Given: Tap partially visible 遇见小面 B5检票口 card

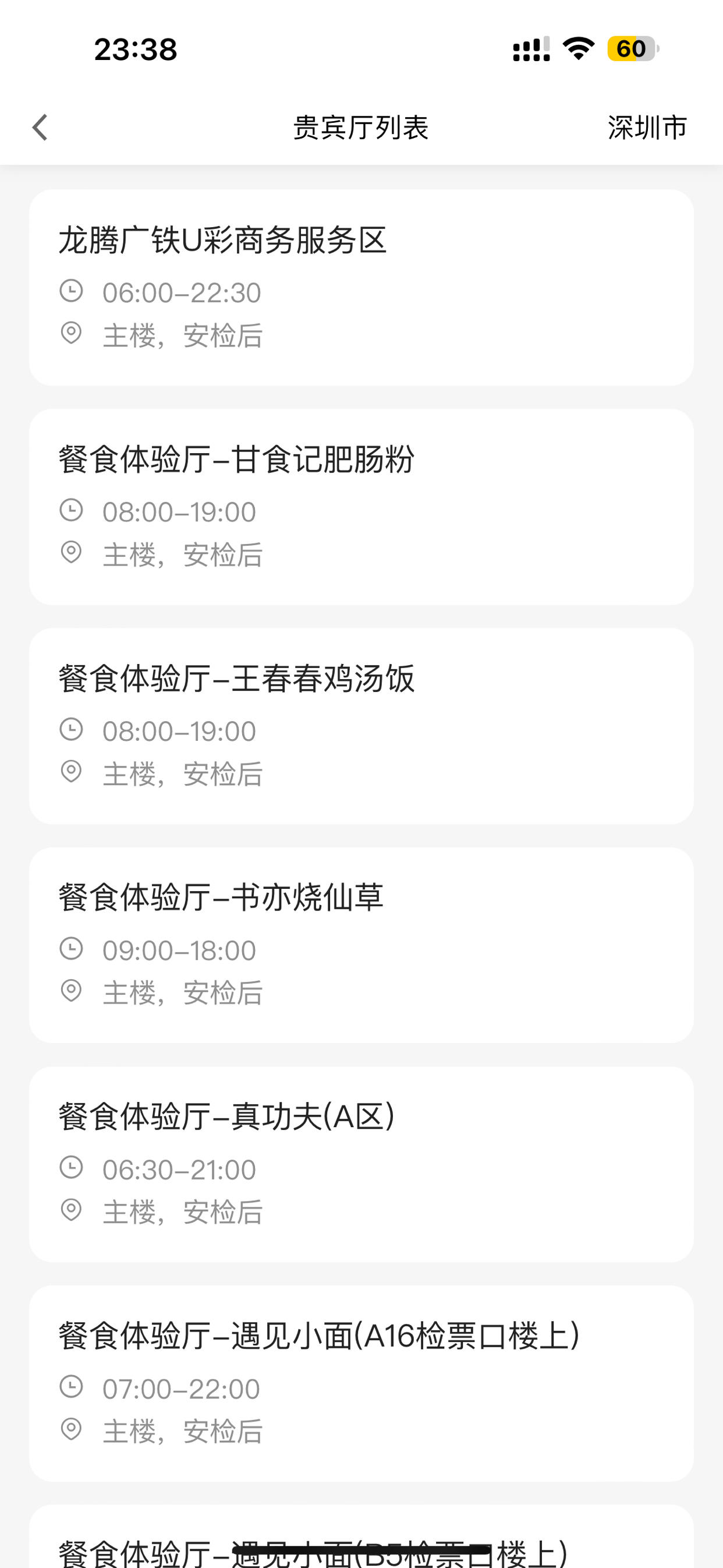Looking at the screenshot, I should (361, 1537).
